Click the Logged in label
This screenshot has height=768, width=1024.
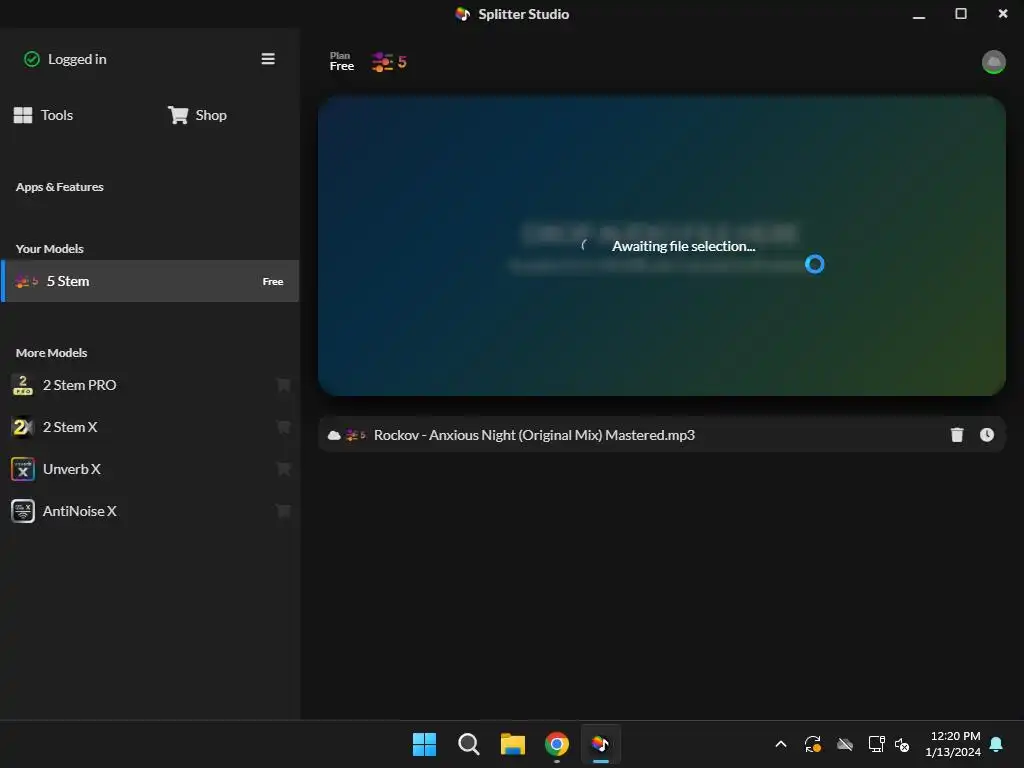[x=77, y=59]
